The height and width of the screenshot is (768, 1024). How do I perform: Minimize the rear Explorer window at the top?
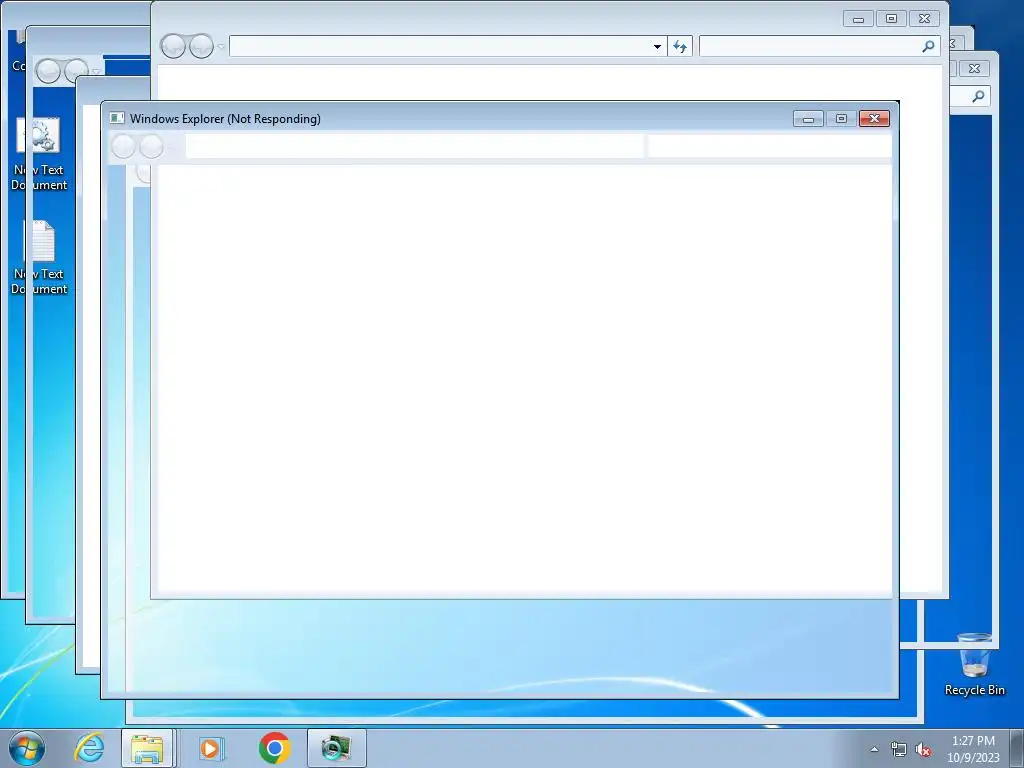[x=859, y=19]
